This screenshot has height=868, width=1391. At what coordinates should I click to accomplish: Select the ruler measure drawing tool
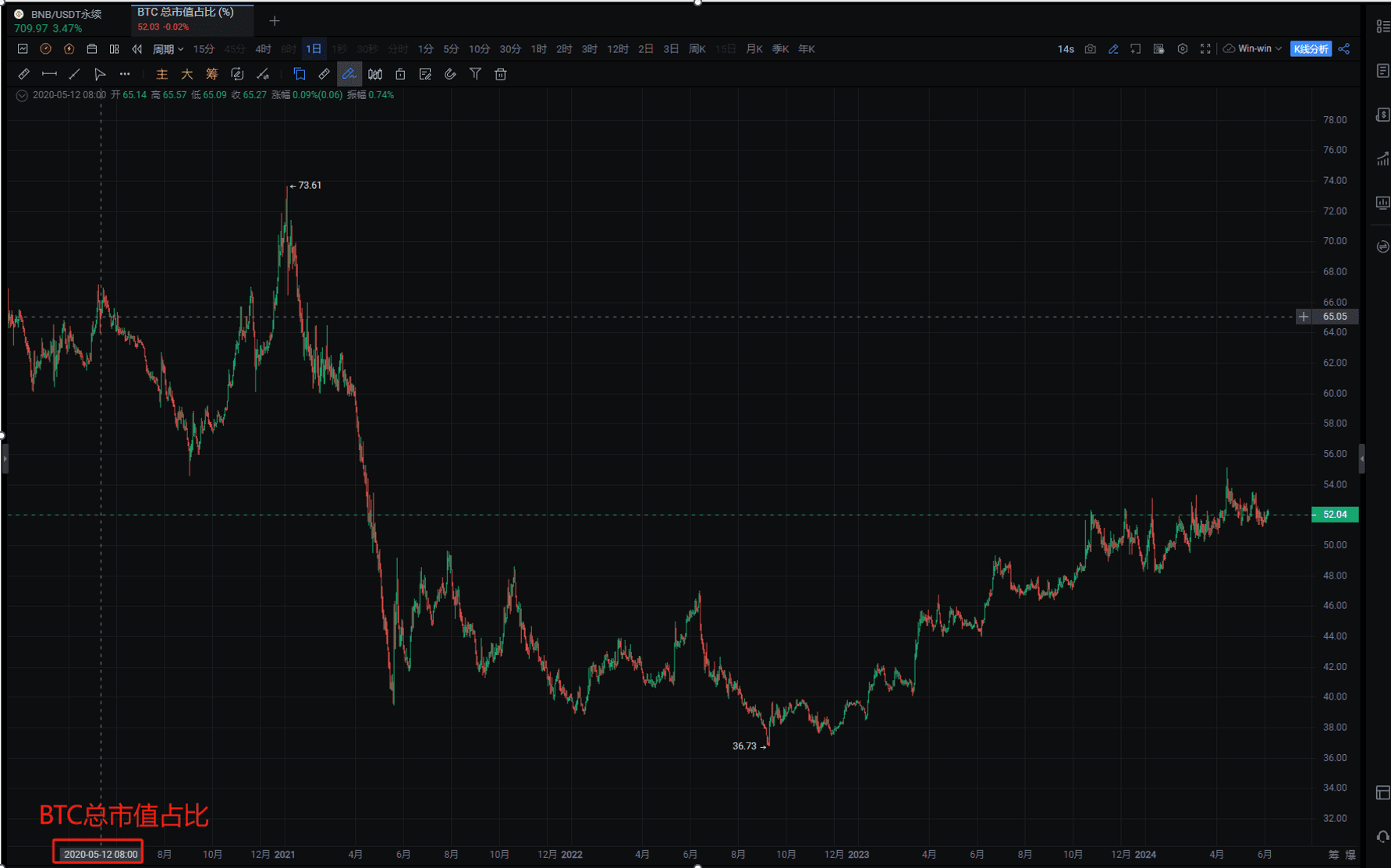(x=24, y=74)
